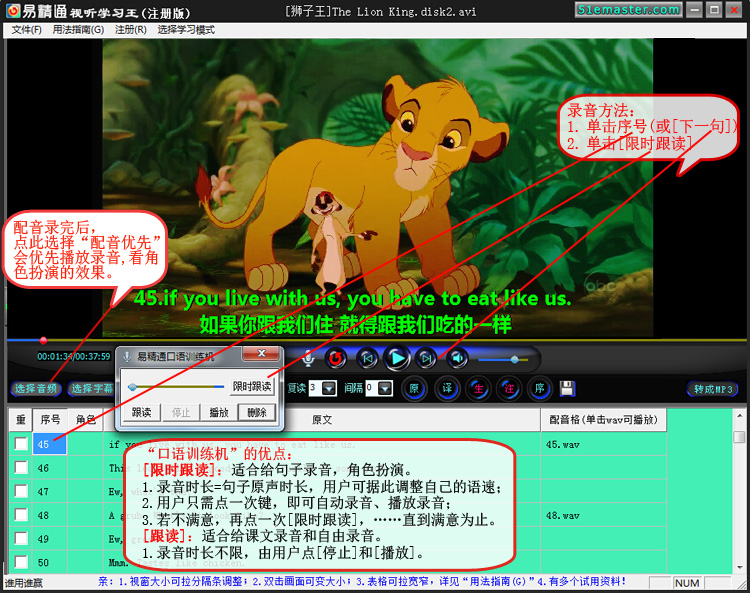This screenshot has width=750, height=593.
Task: Minimize the application window
Action: pos(695,10)
